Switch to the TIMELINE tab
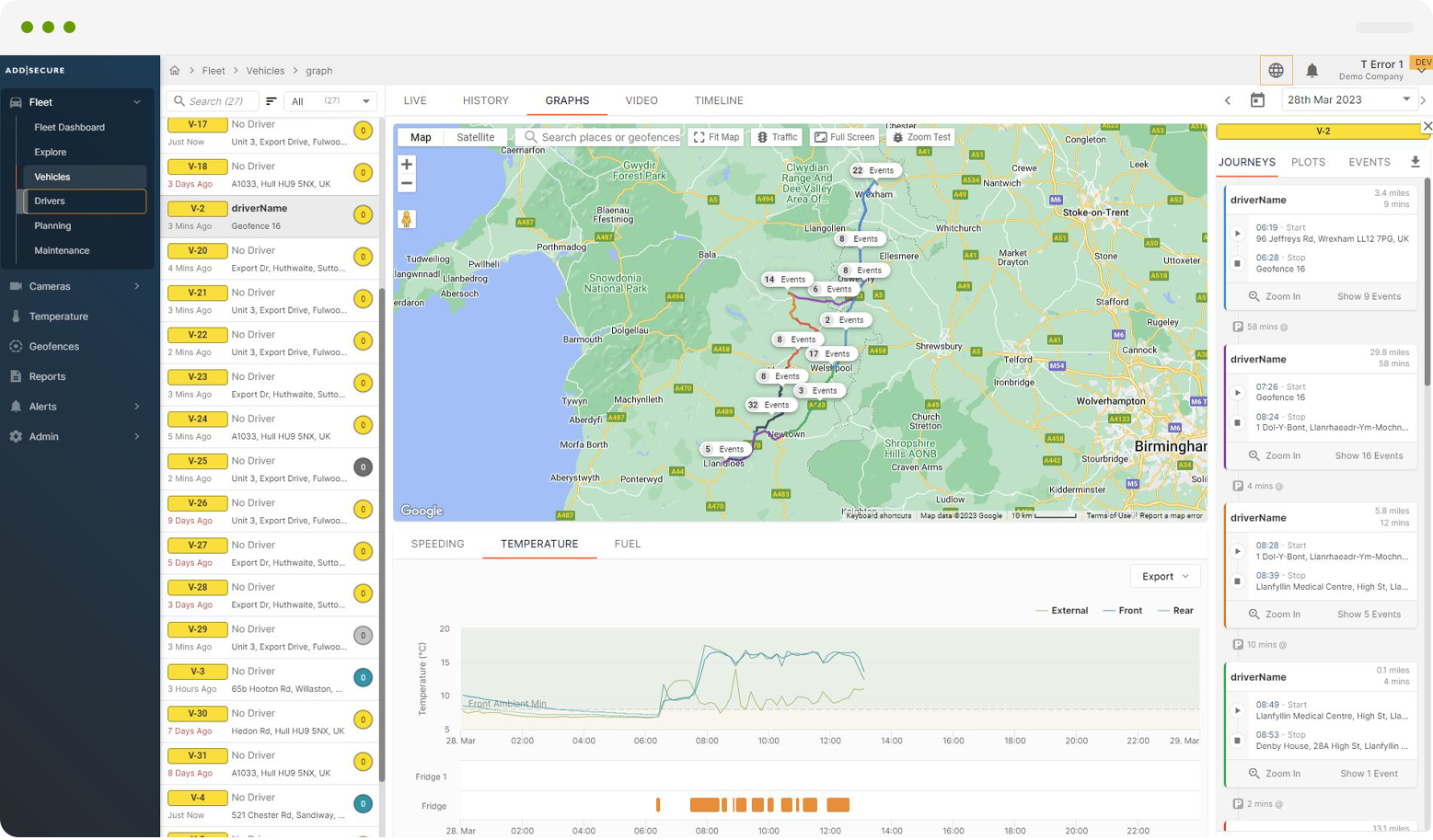 point(719,100)
